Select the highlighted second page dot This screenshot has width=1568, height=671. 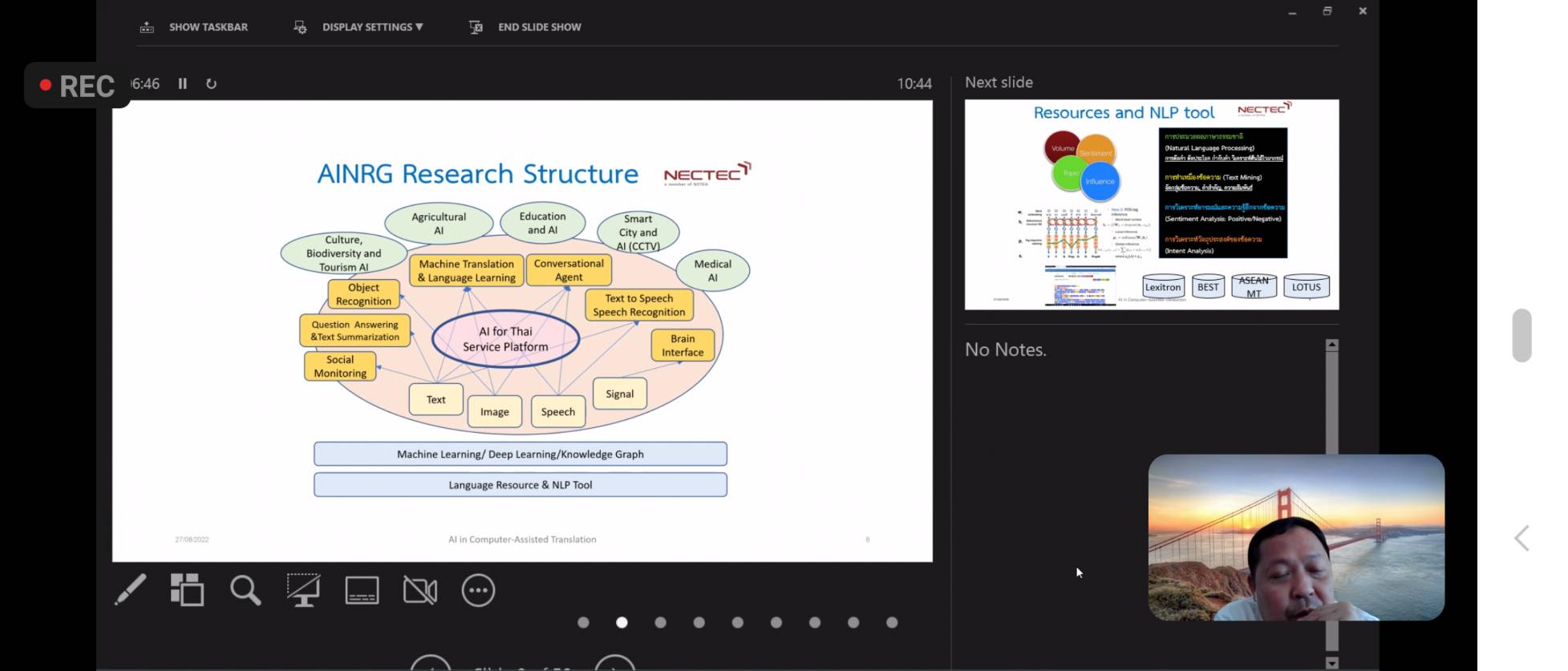(622, 623)
